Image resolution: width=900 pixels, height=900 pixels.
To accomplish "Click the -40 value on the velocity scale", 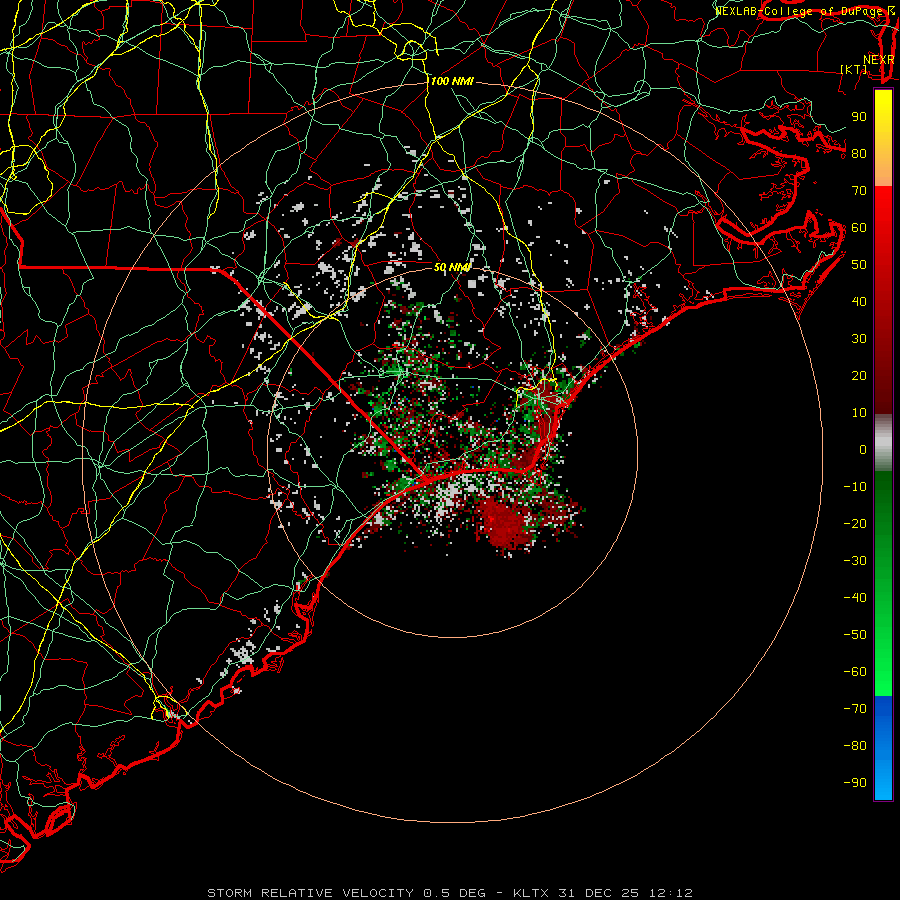I will point(855,598).
